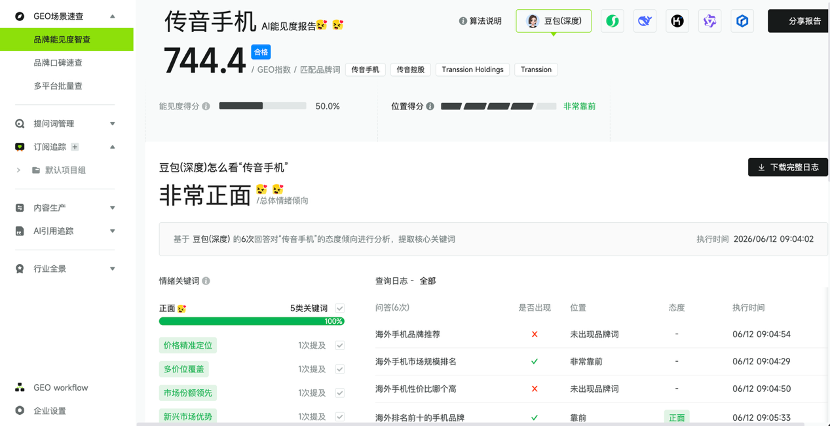Expand the 内容生产 menu arrow

[x=112, y=208]
